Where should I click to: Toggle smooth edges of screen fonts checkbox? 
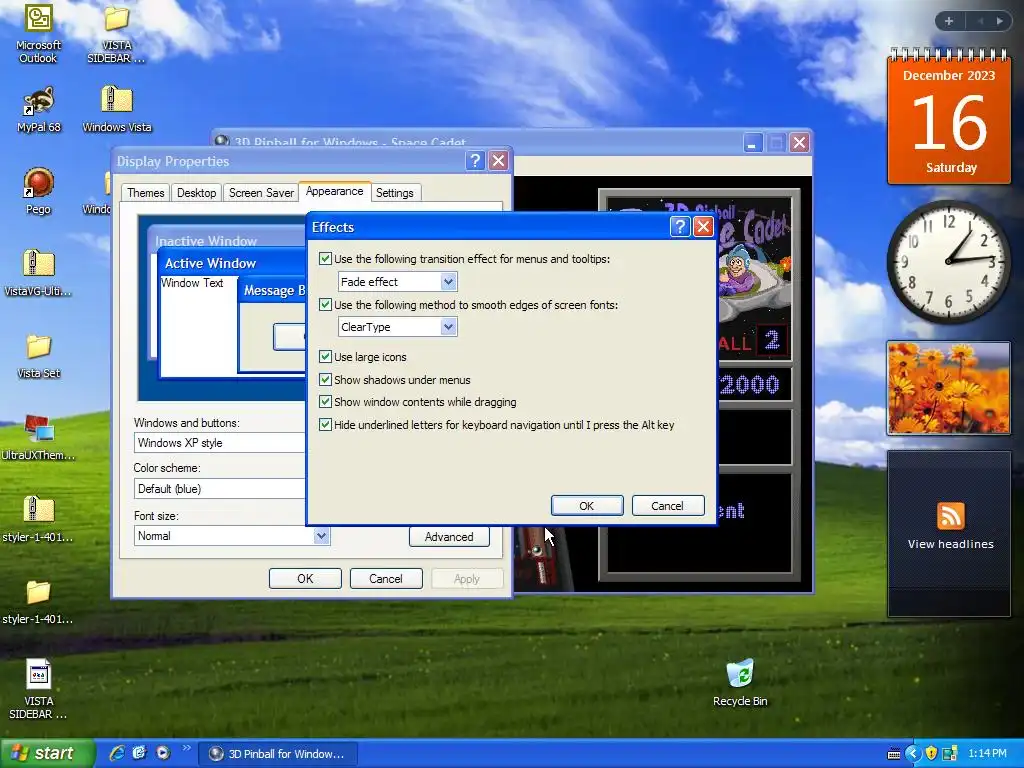[325, 304]
